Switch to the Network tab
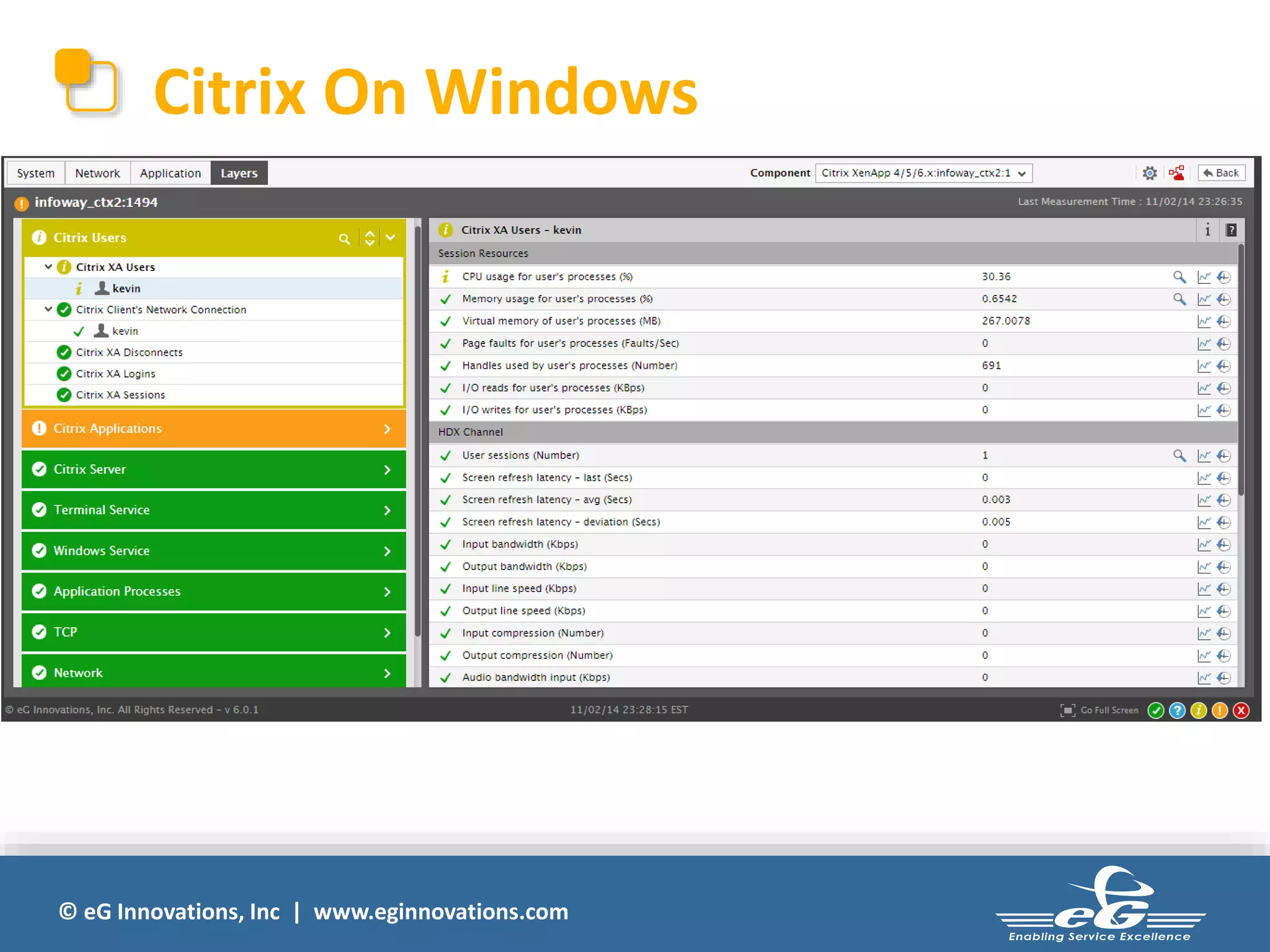The height and width of the screenshot is (952, 1270). pyautogui.click(x=97, y=173)
